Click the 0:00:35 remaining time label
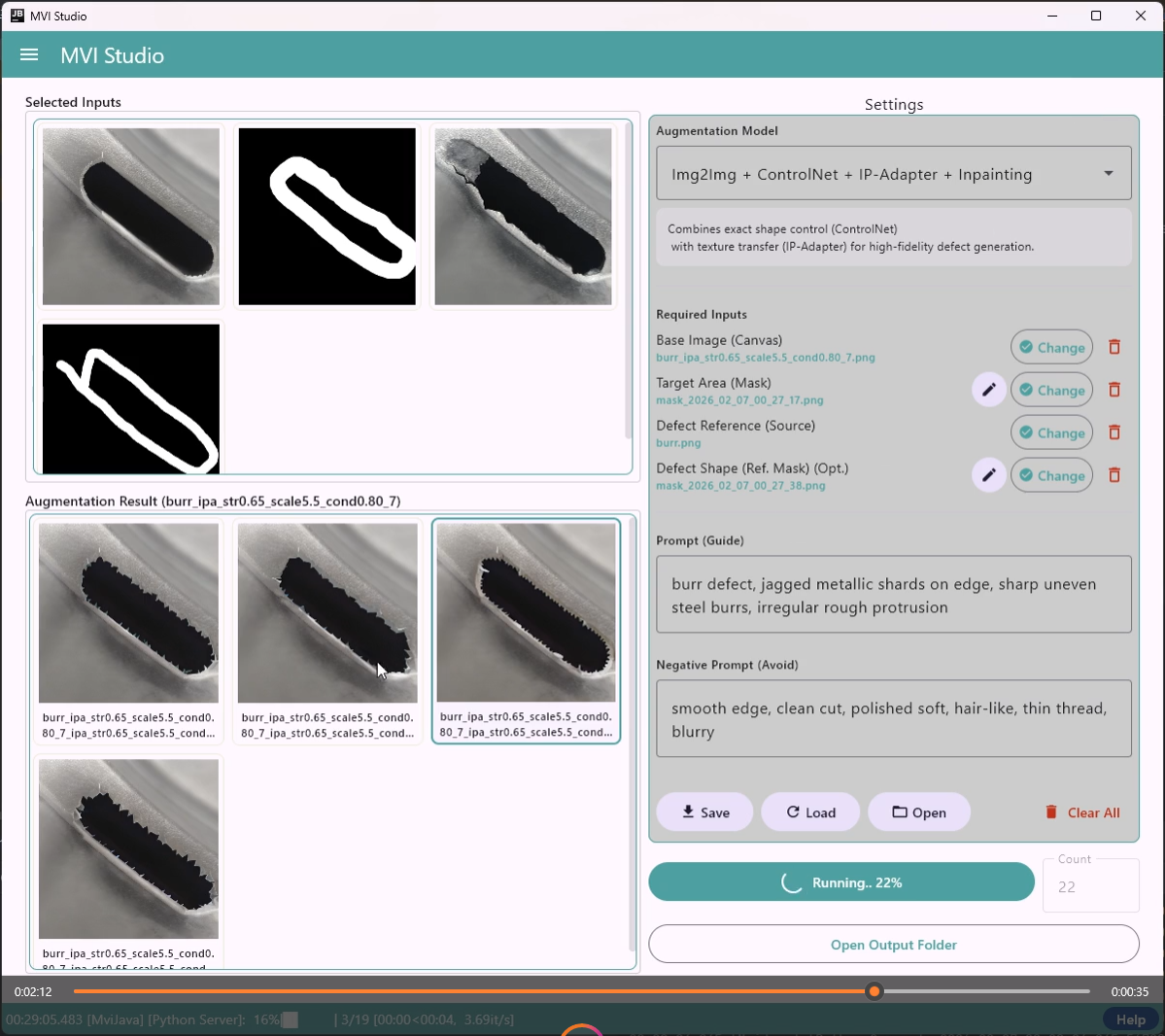Screen dimensions: 1165x1036 (1129, 991)
